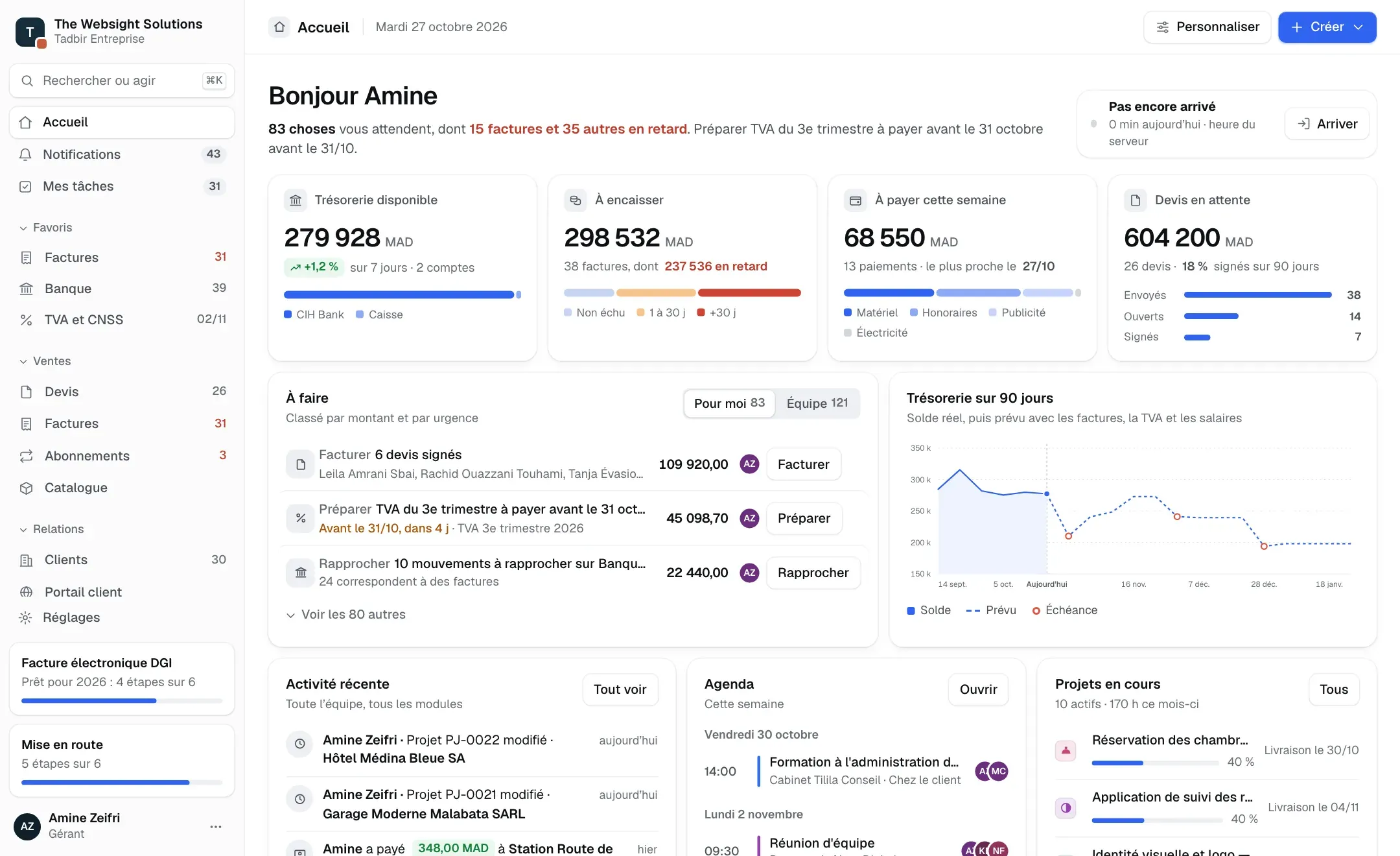The height and width of the screenshot is (856, 1400).
Task: Click the Abonnements recurring arrows icon
Action: [x=27, y=456]
